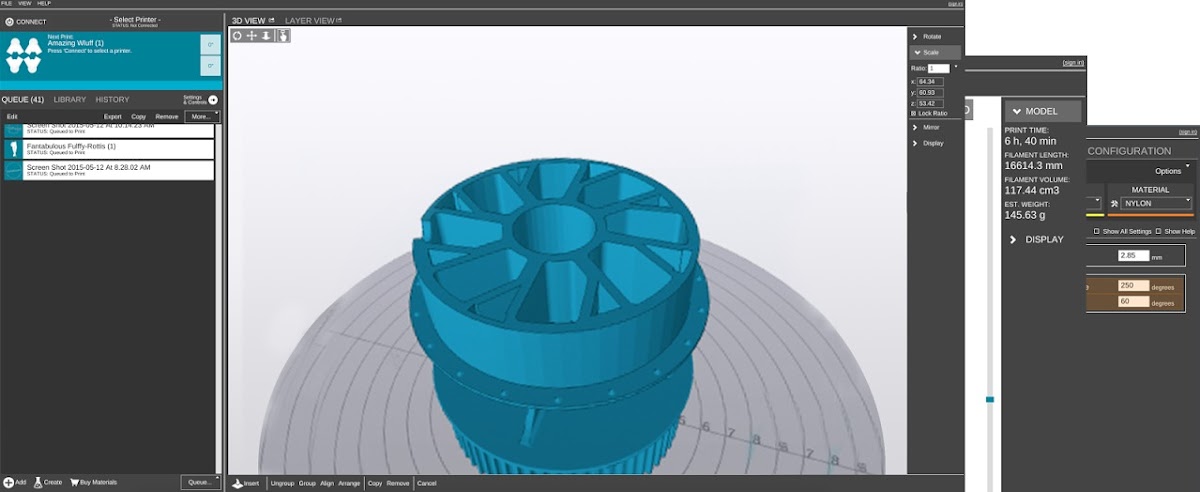Click the Fantabulous Fulffy-Rottis thumbnail icon
The height and width of the screenshot is (492, 1200).
point(12,148)
